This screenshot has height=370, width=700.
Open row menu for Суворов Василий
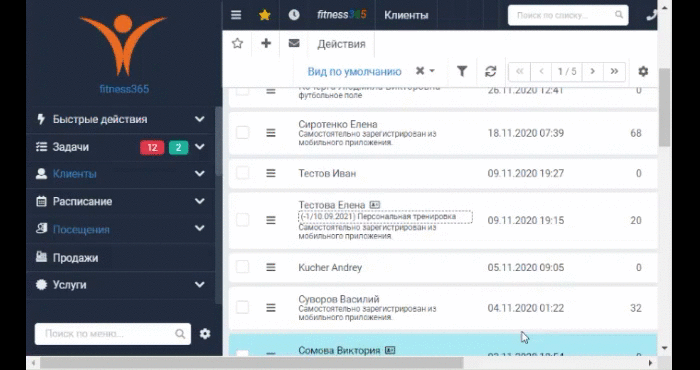[x=271, y=308]
